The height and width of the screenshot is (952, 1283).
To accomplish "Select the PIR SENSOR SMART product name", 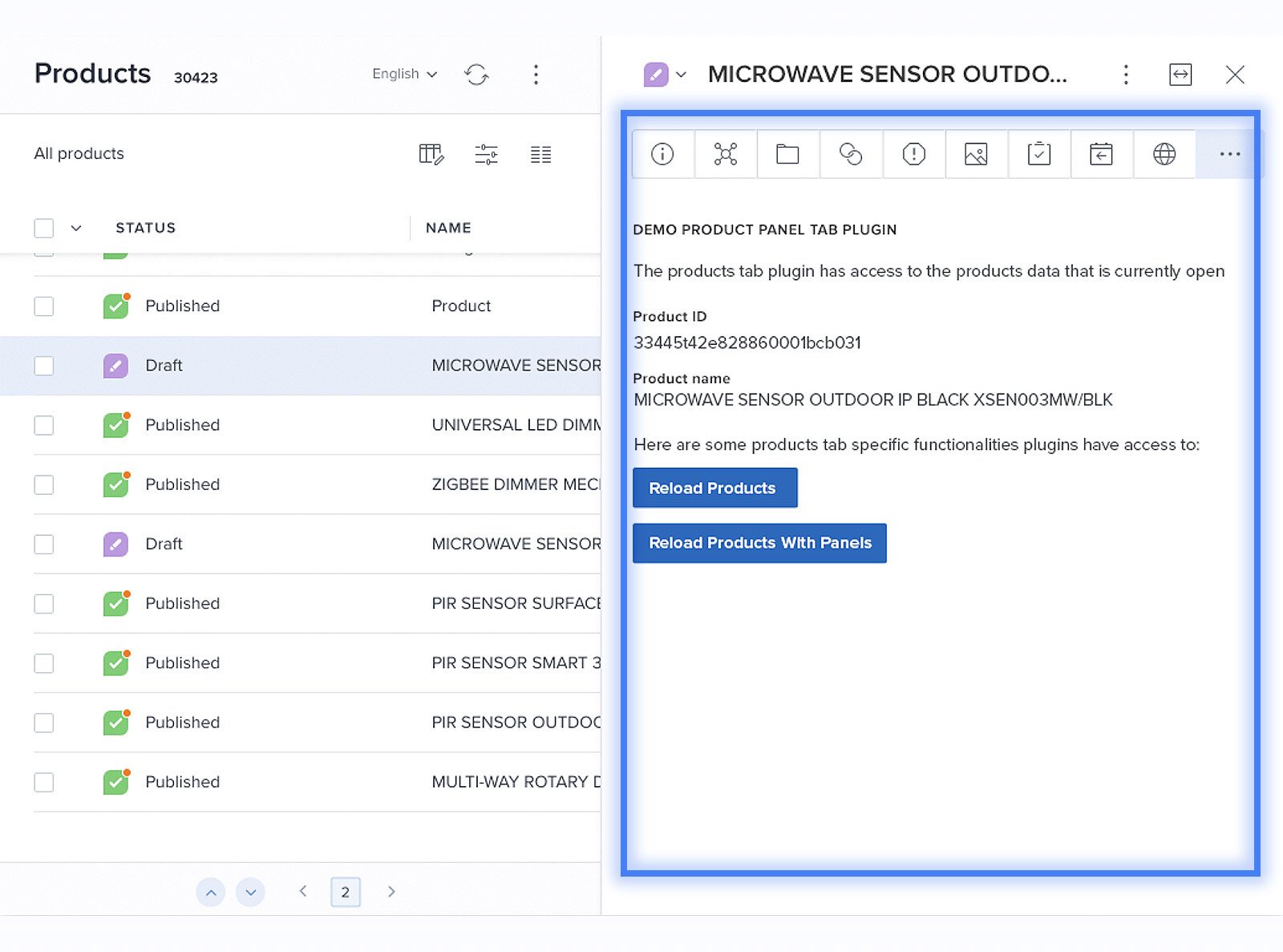I will pos(516,662).
